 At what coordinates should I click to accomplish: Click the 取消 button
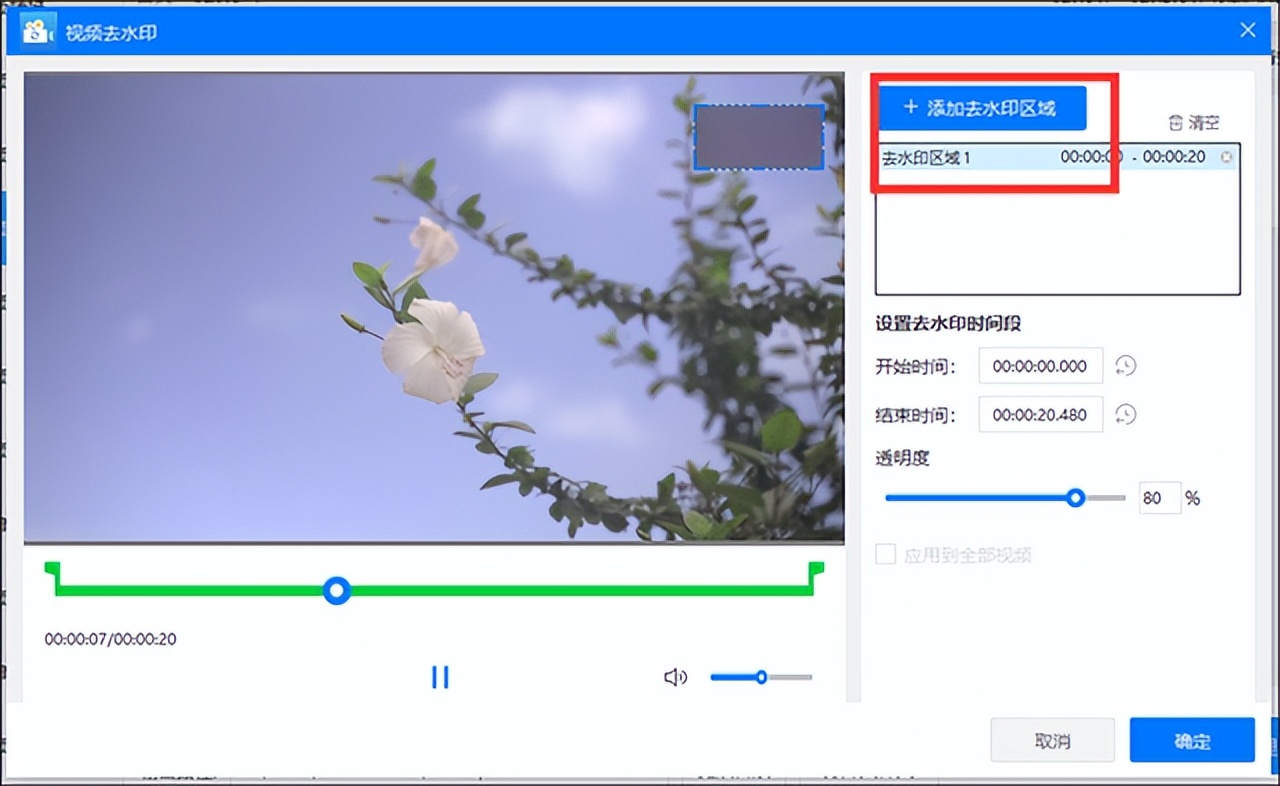[1052, 741]
